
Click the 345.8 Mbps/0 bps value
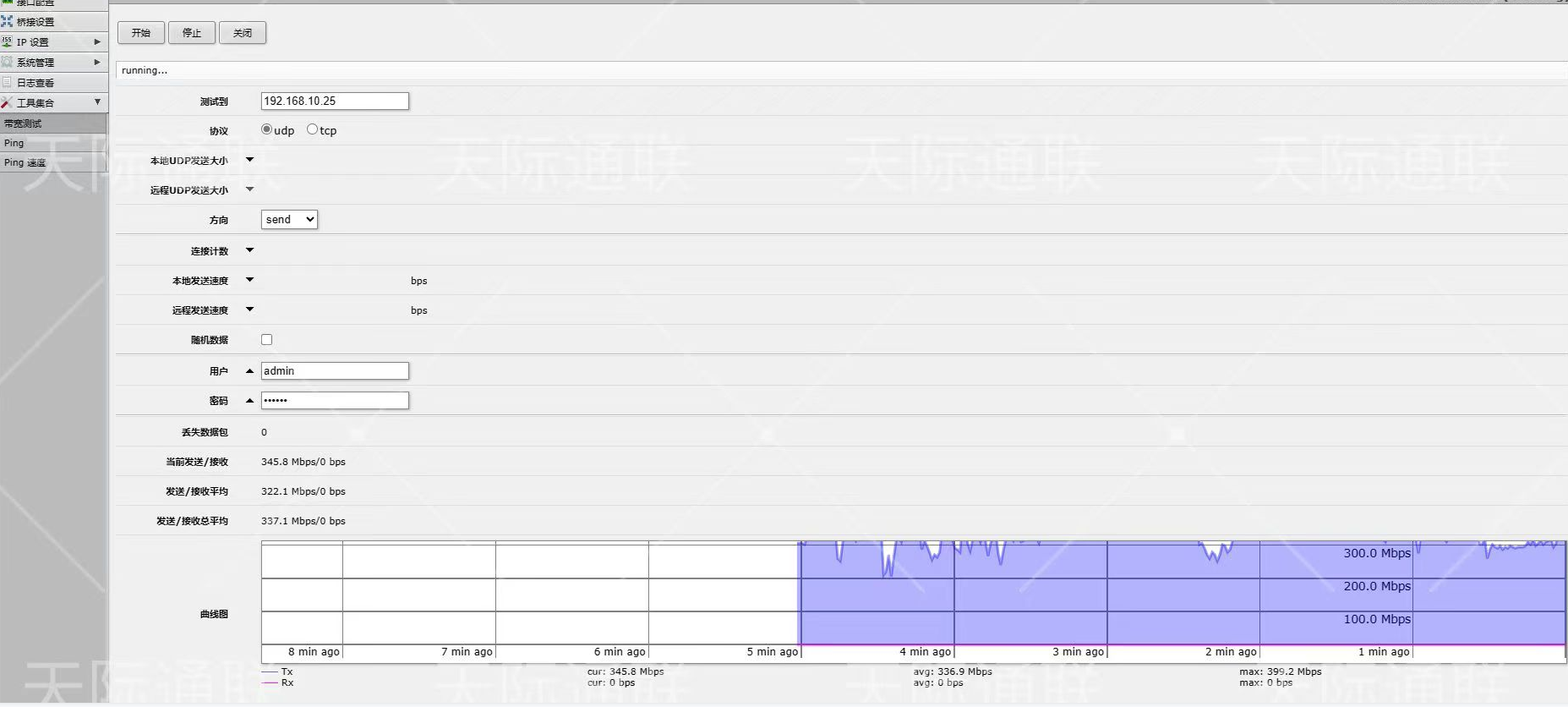(303, 462)
